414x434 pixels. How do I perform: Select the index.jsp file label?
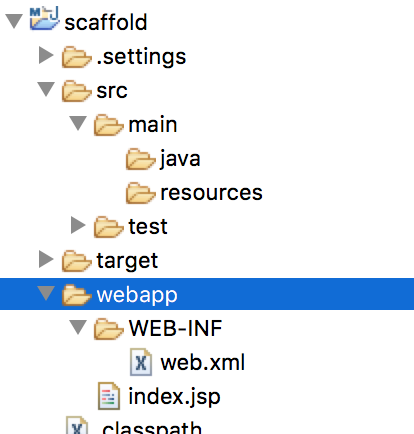click(x=174, y=397)
